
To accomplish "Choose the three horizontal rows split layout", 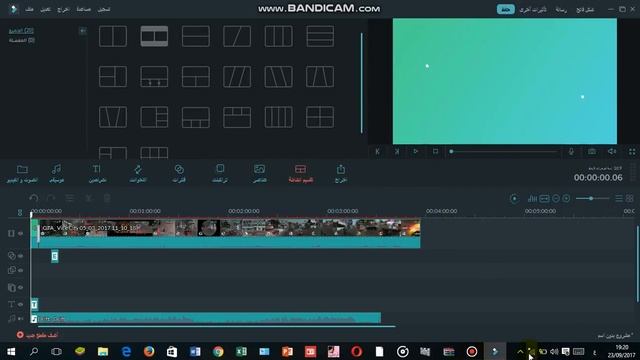I will pyautogui.click(x=320, y=36).
